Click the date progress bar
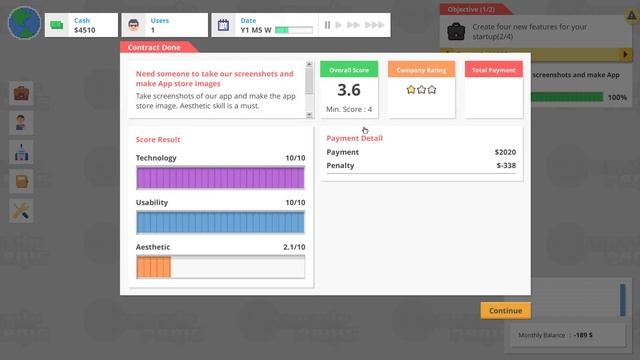Viewport: 640px width, 360px height. click(x=294, y=30)
